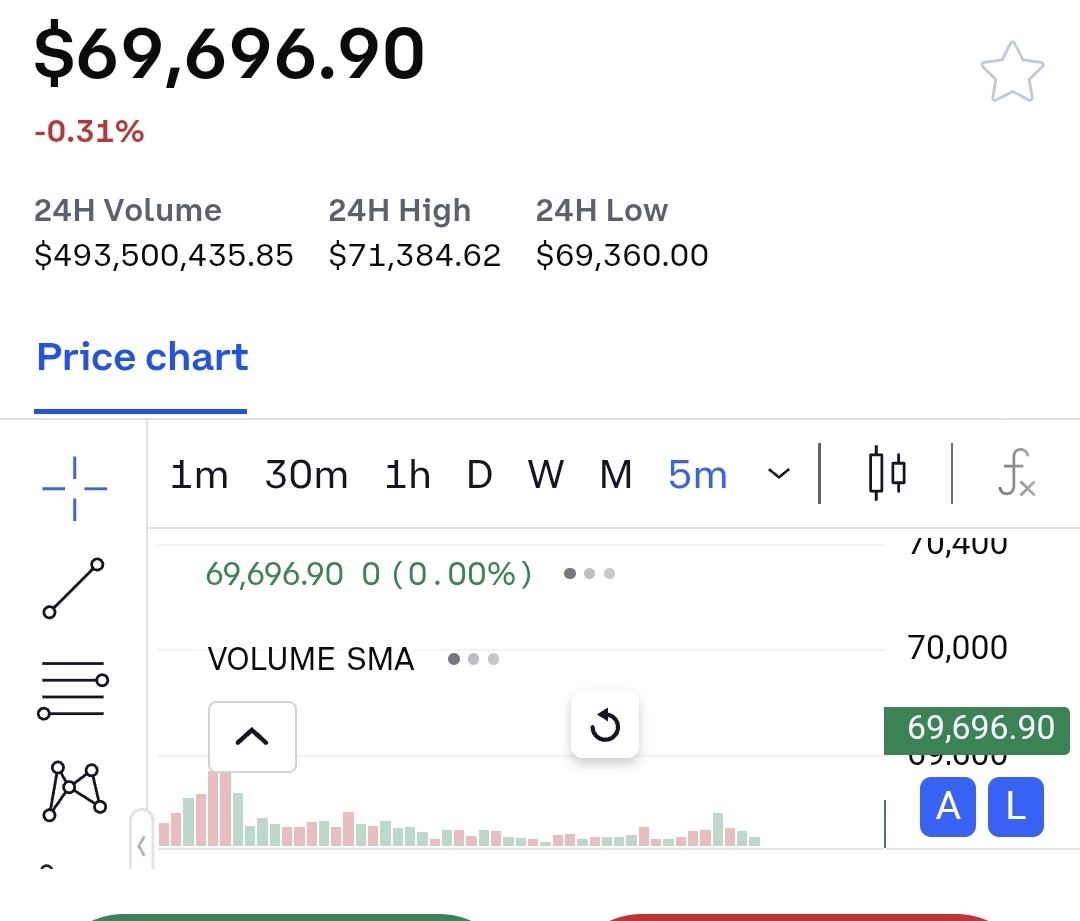This screenshot has width=1080, height=921.
Task: Collapse the indicator legend with up chevron
Action: (x=252, y=736)
